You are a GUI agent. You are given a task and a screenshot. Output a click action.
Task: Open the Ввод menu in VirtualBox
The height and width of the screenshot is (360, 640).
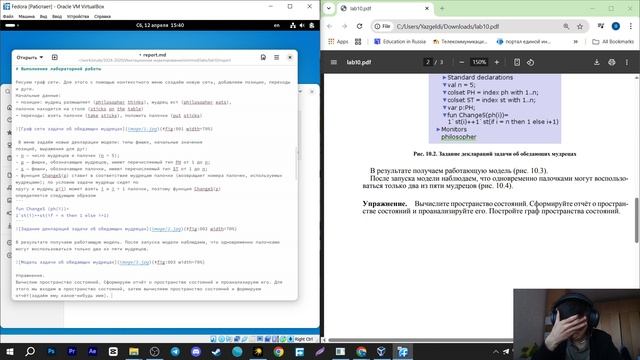[57, 17]
